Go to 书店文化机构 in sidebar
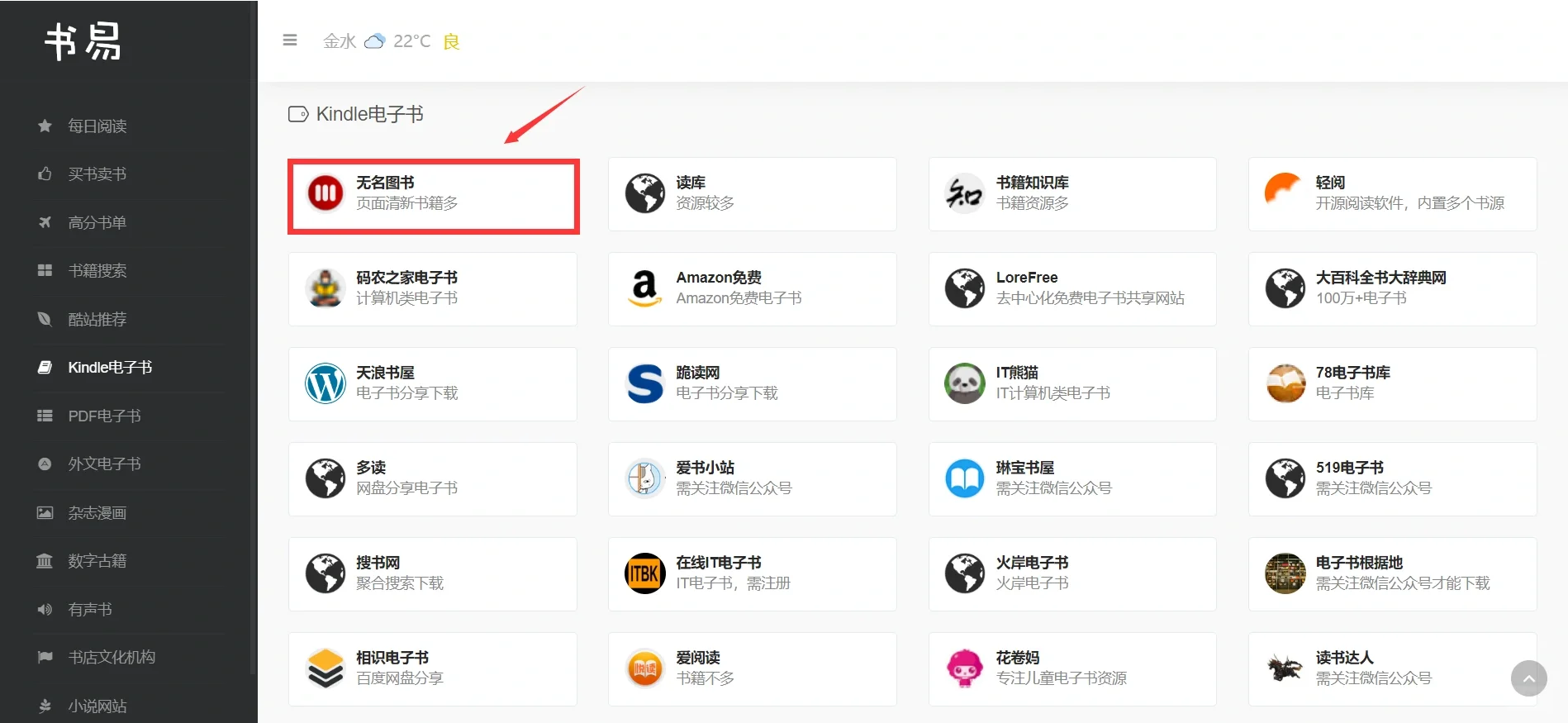 [x=112, y=657]
